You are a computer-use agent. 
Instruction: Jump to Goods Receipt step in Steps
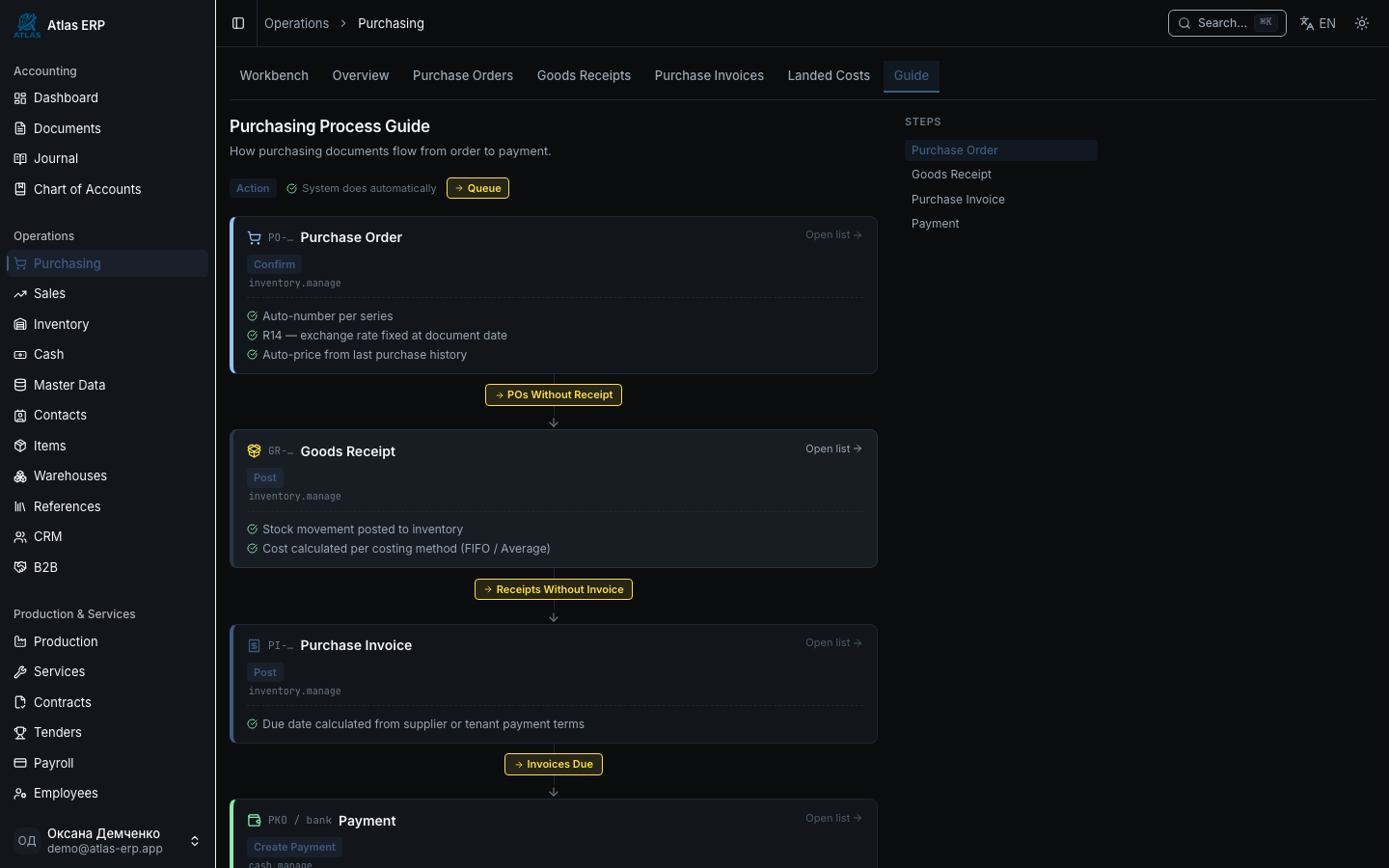pos(1000,175)
